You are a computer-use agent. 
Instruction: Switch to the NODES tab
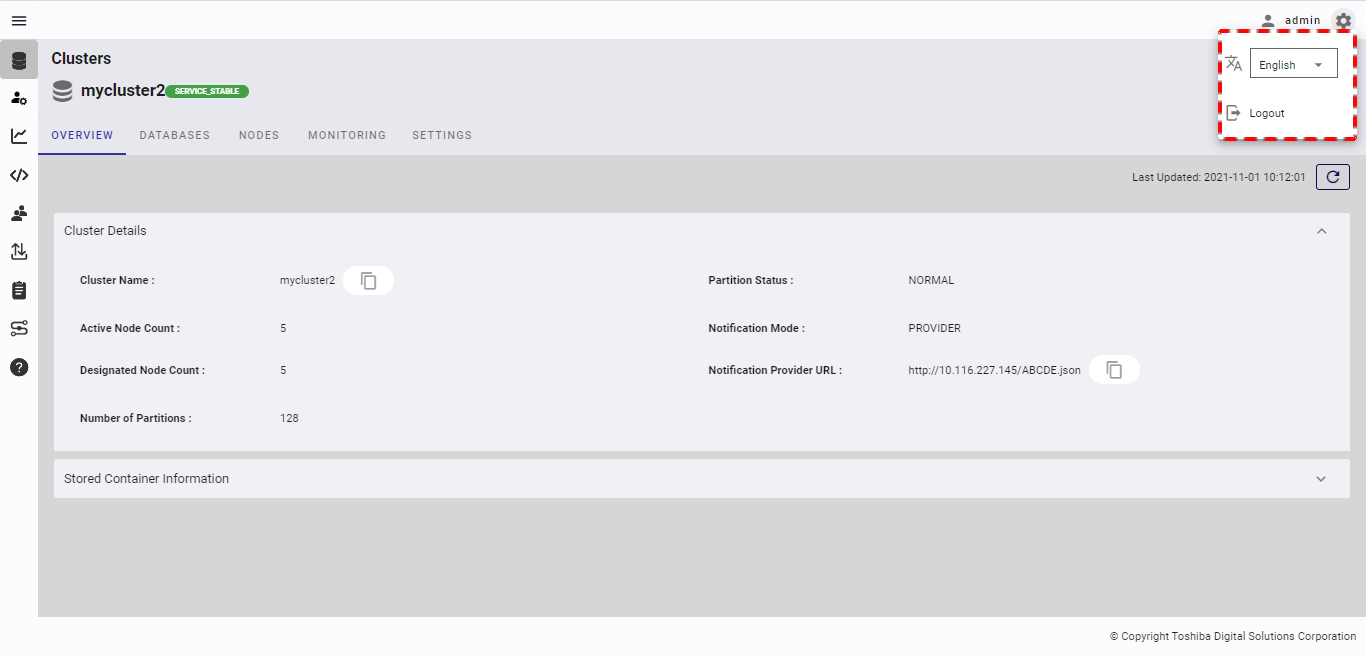coord(259,135)
